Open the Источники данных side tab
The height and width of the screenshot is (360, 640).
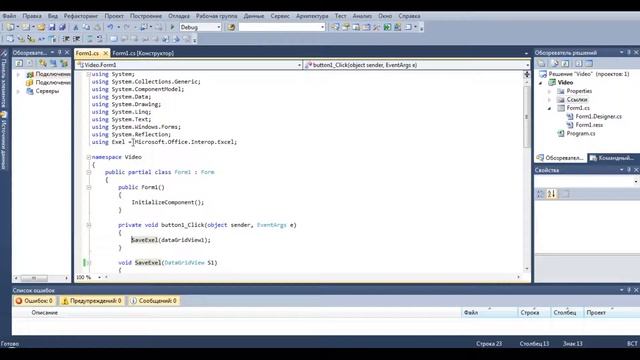coord(4,141)
